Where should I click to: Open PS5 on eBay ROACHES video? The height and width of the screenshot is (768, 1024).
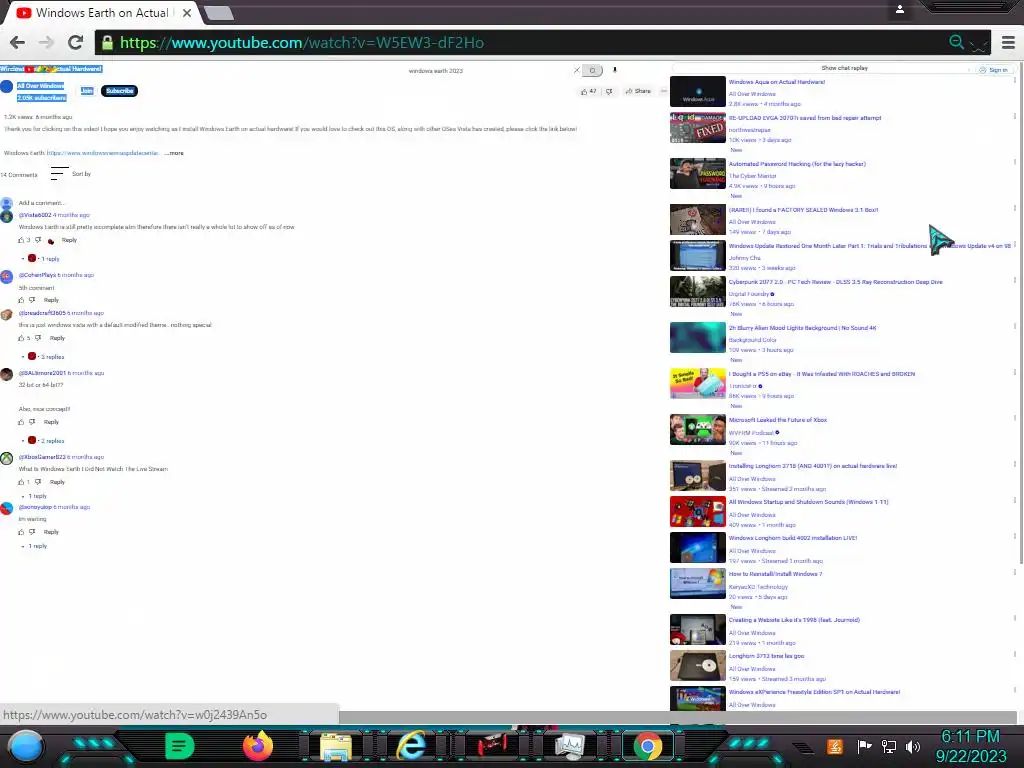pos(822,374)
